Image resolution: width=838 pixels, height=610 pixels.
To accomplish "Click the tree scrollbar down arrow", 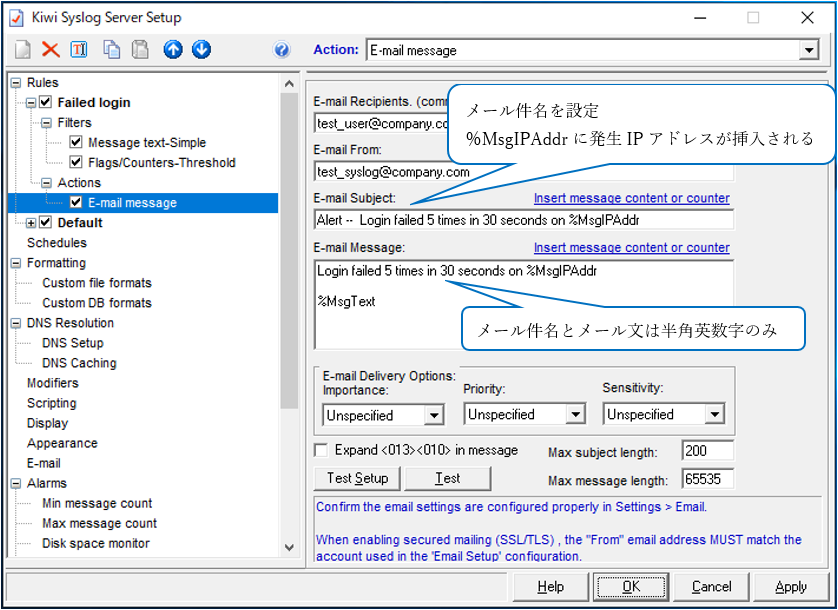I will 289,547.
